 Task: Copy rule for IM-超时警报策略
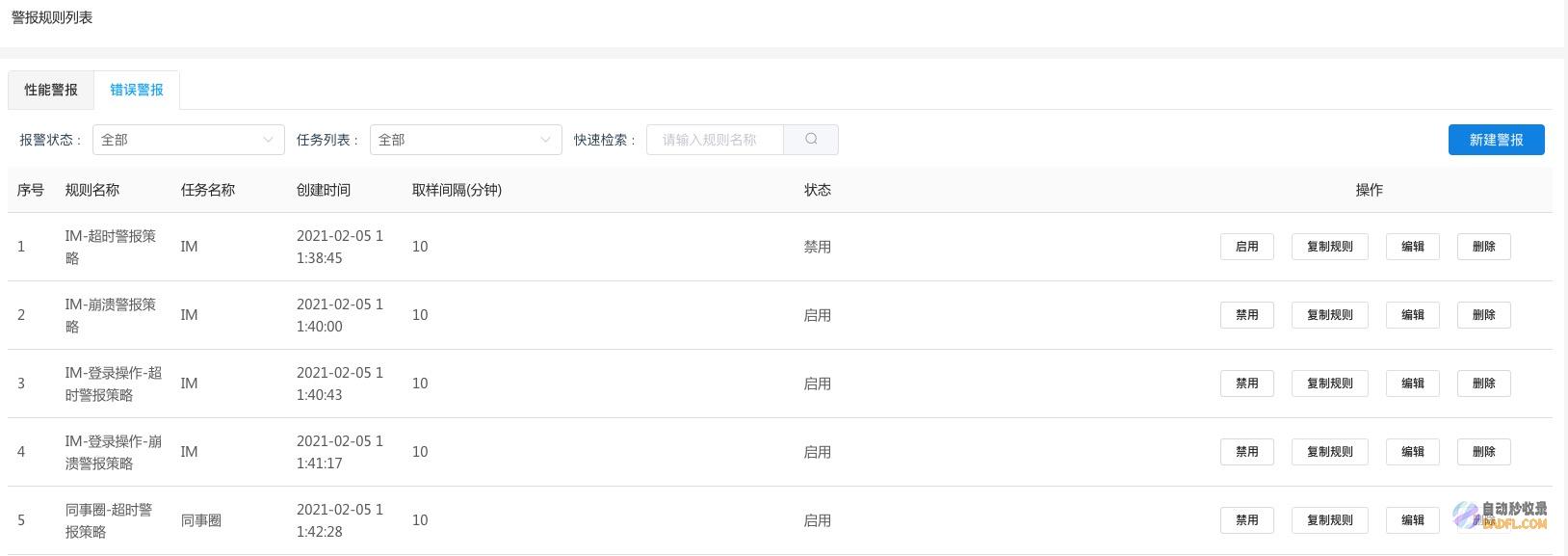point(1329,247)
